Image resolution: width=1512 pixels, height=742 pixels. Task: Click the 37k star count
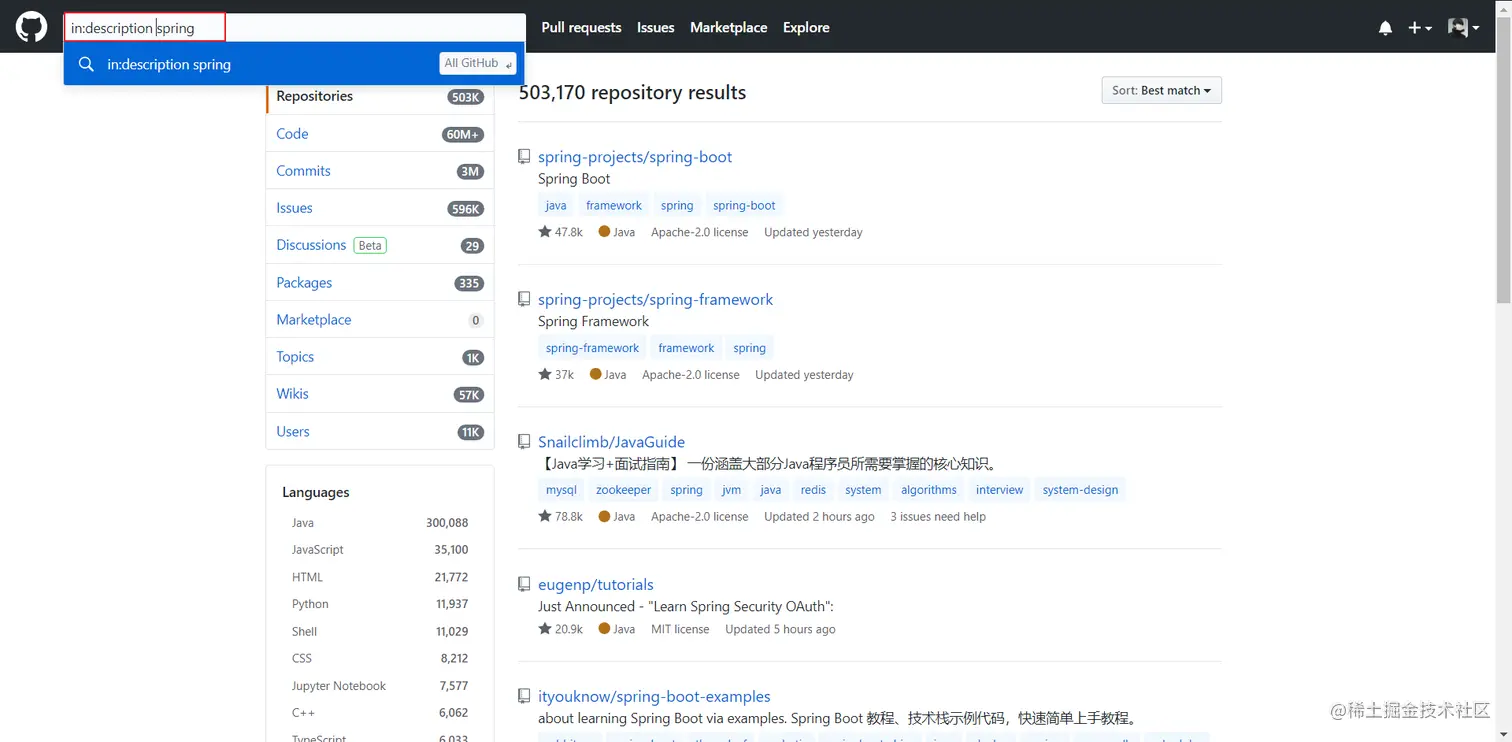[x=556, y=375]
